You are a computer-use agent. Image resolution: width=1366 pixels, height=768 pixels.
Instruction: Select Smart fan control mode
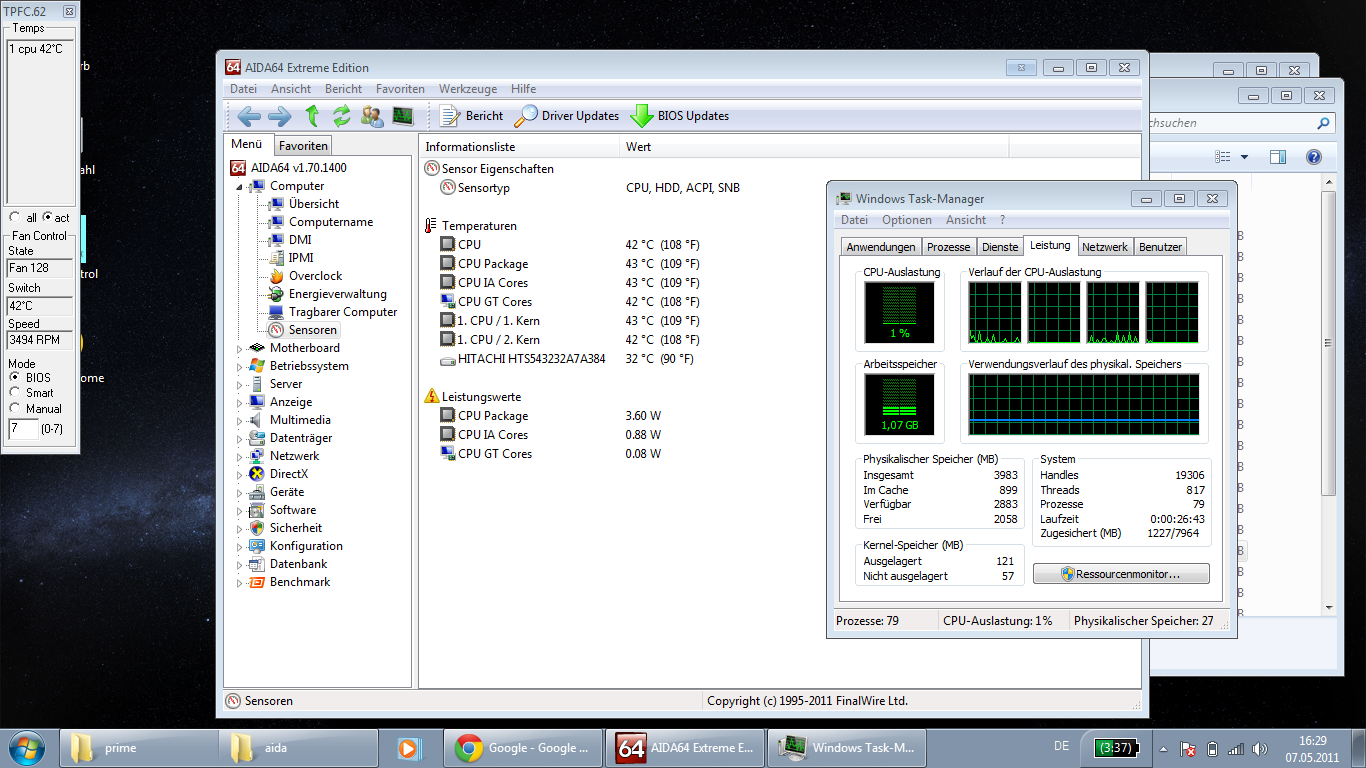[x=15, y=393]
